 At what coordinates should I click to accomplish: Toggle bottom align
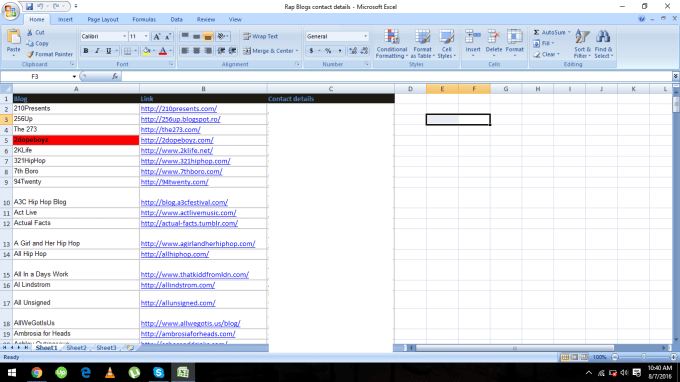[208, 36]
